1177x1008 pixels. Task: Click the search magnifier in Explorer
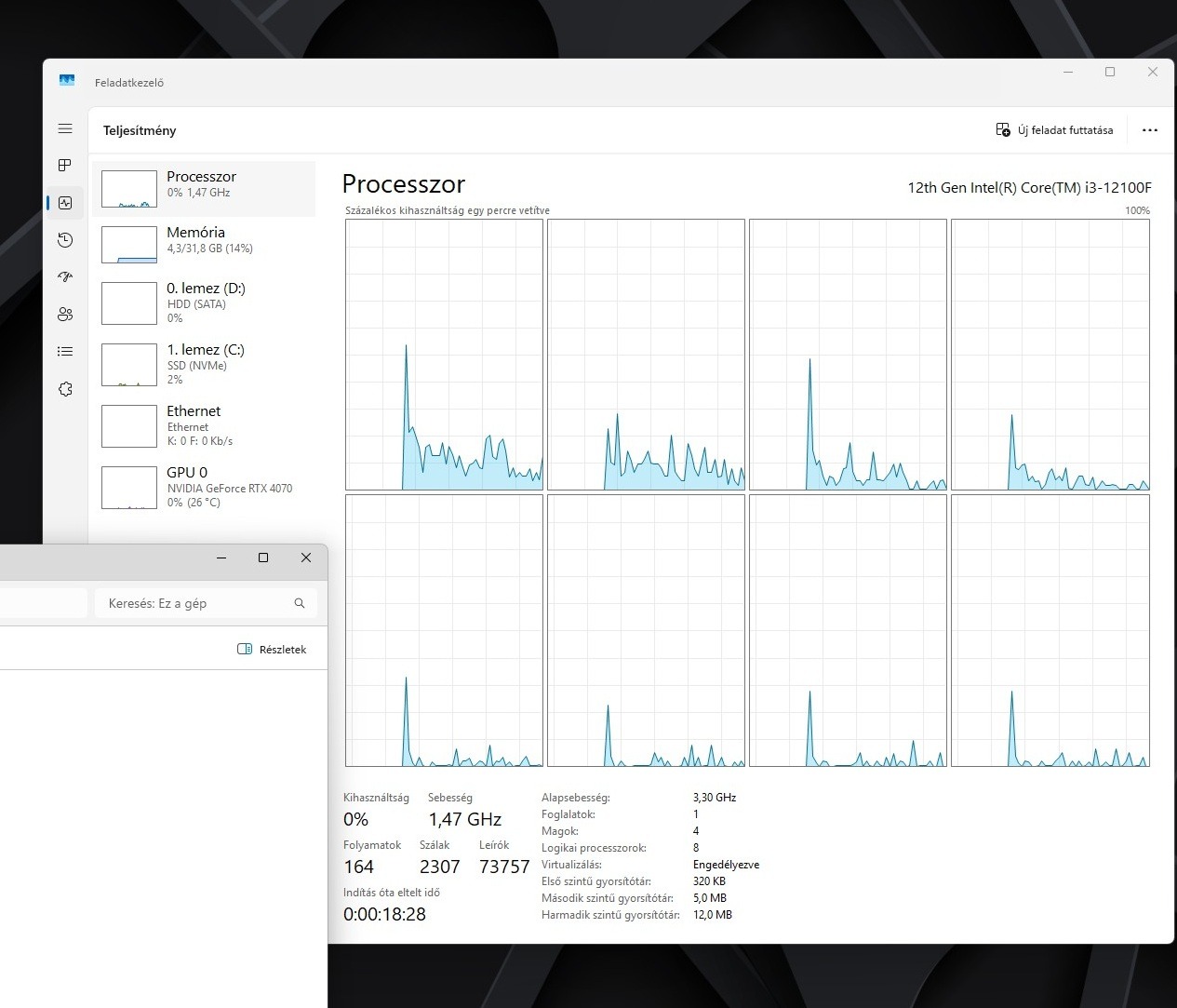[300, 603]
